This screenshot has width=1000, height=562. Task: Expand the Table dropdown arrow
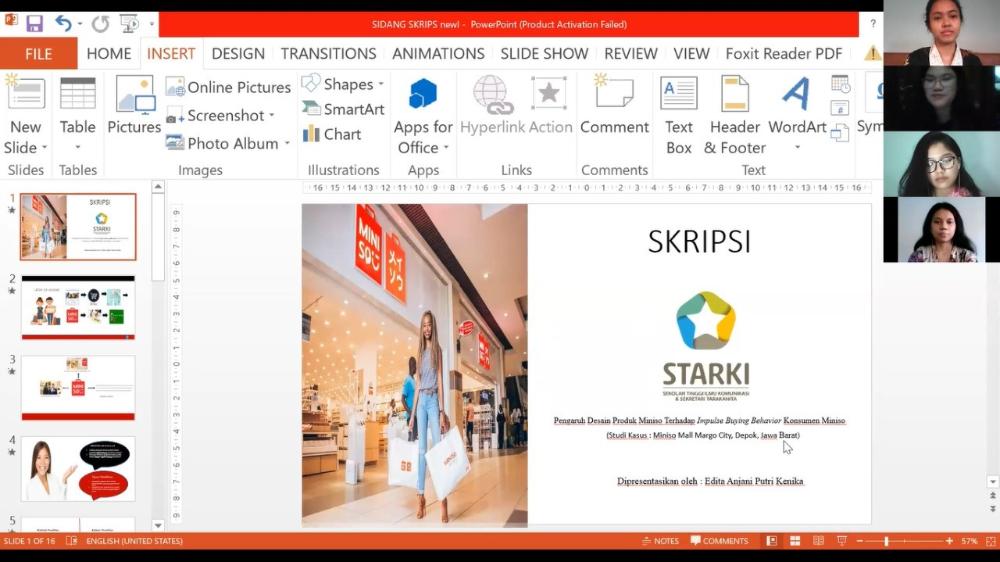(77, 147)
